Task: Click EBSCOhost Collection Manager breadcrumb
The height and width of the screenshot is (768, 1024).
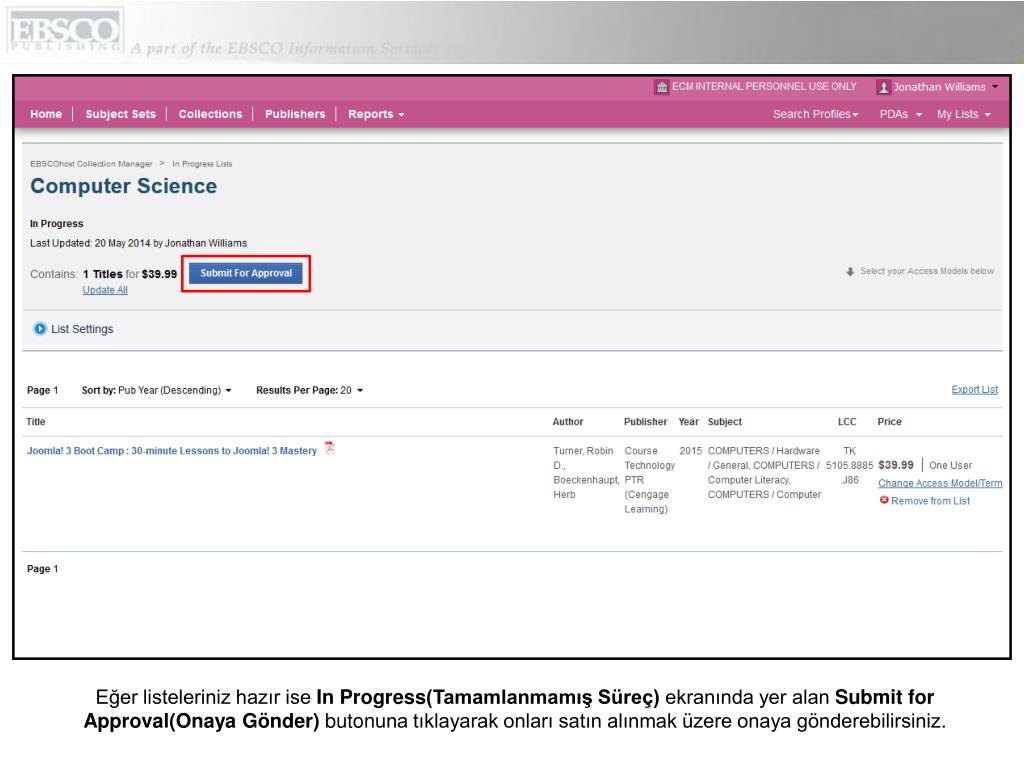Action: 91,164
